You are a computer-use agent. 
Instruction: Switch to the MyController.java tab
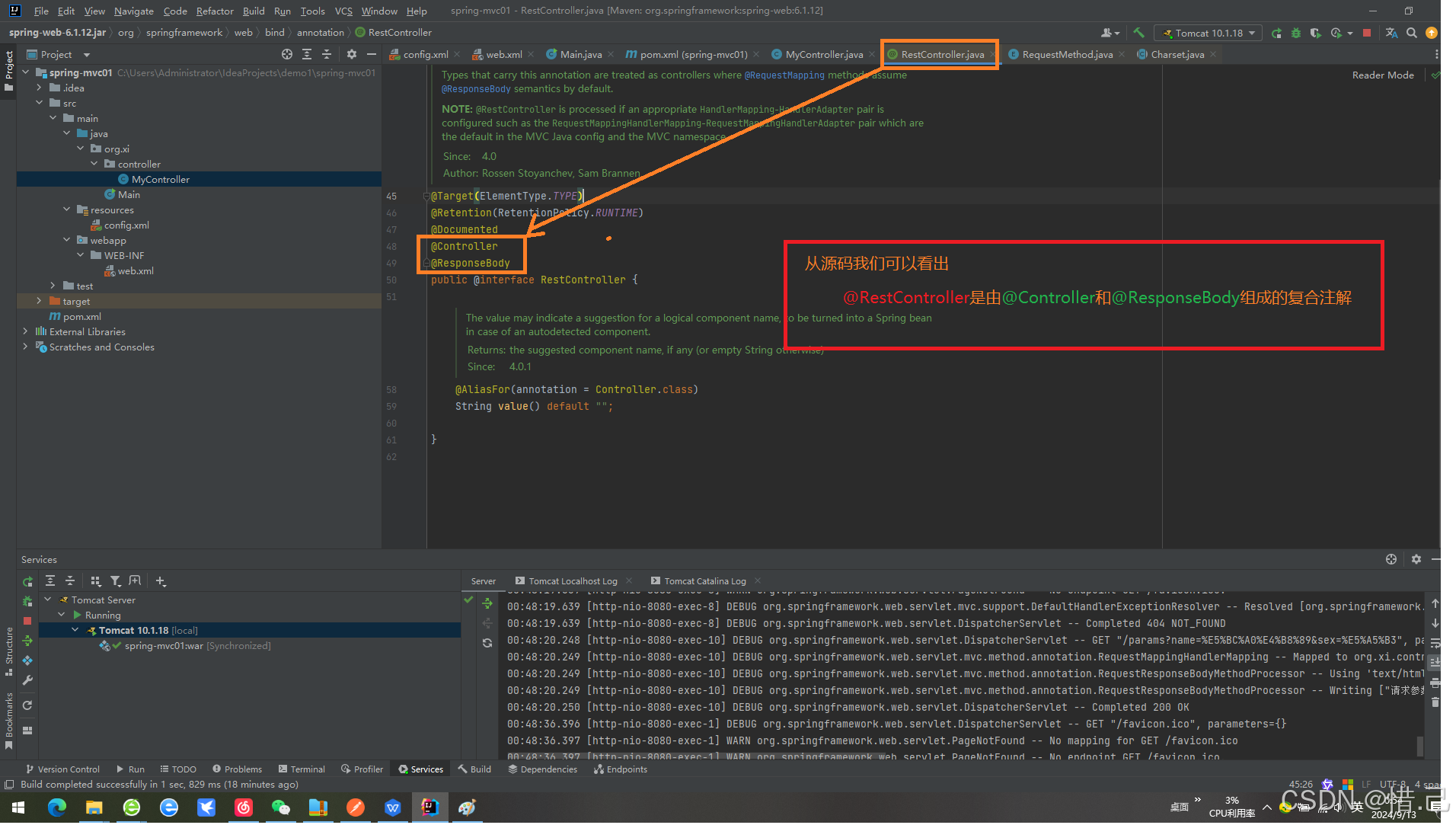[823, 55]
